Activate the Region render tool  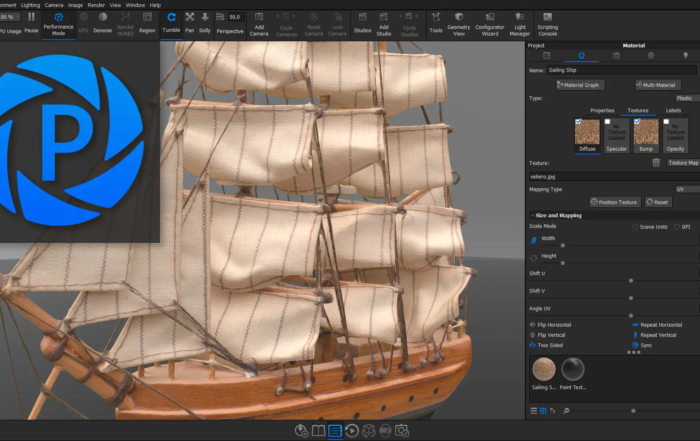[x=147, y=23]
